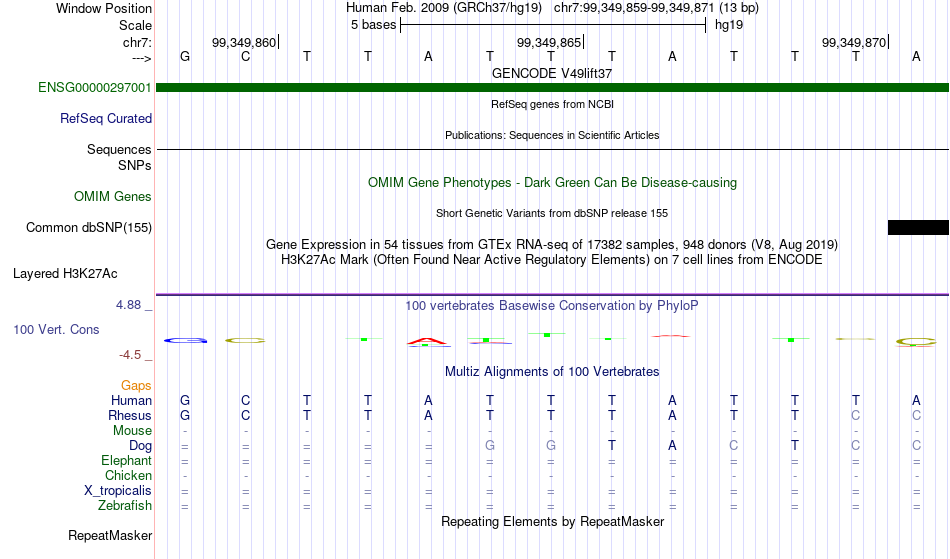Click the RepeatMasker track label
This screenshot has width=950, height=559.
(110, 536)
